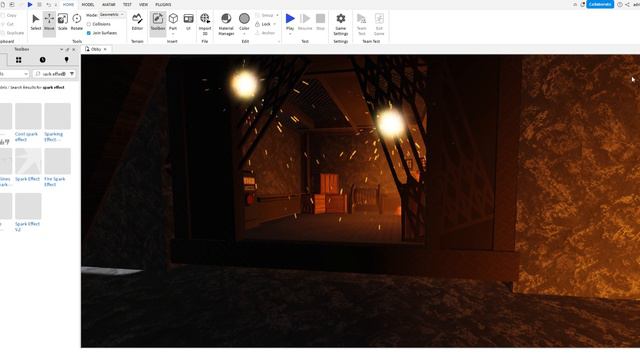This screenshot has height=360, width=640.
Task: Open the Play button dropdown arrow
Action: (290, 34)
